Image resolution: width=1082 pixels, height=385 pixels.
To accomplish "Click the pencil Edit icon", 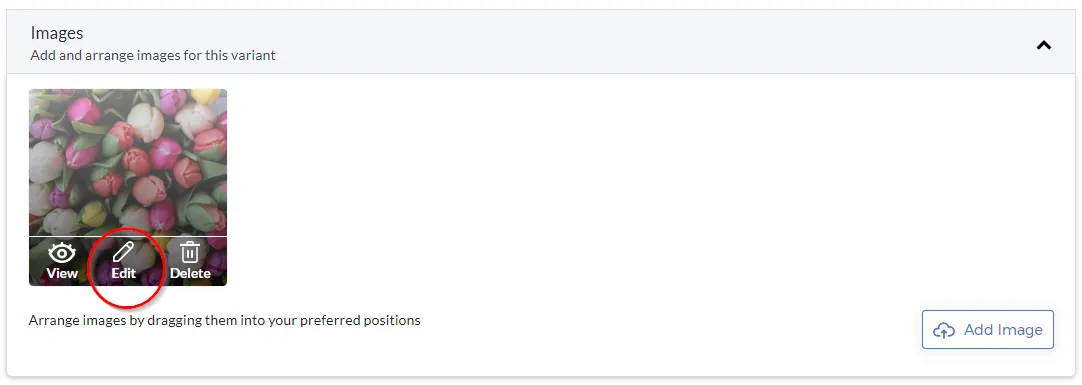I will (x=124, y=253).
